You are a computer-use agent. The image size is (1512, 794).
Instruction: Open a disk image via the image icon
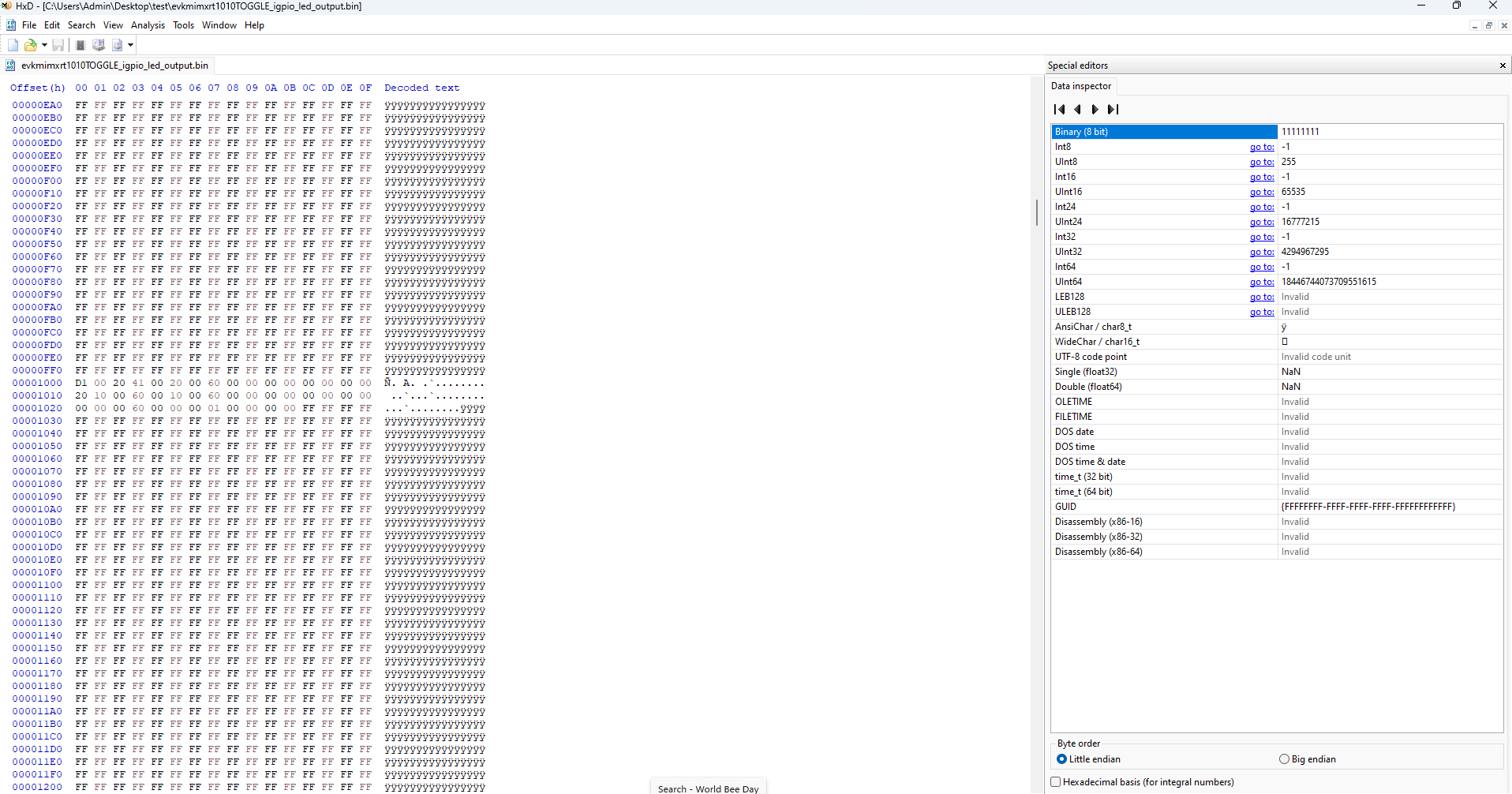click(116, 45)
